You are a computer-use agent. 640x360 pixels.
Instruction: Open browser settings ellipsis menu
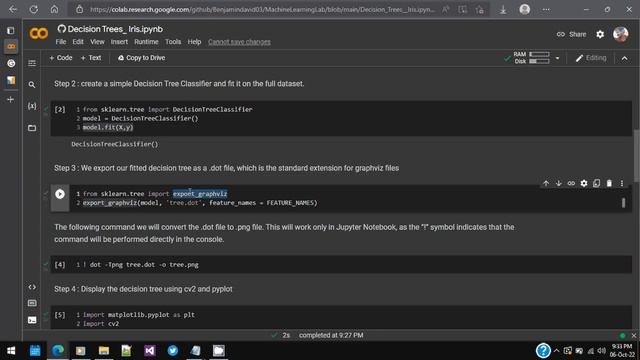[546, 9]
